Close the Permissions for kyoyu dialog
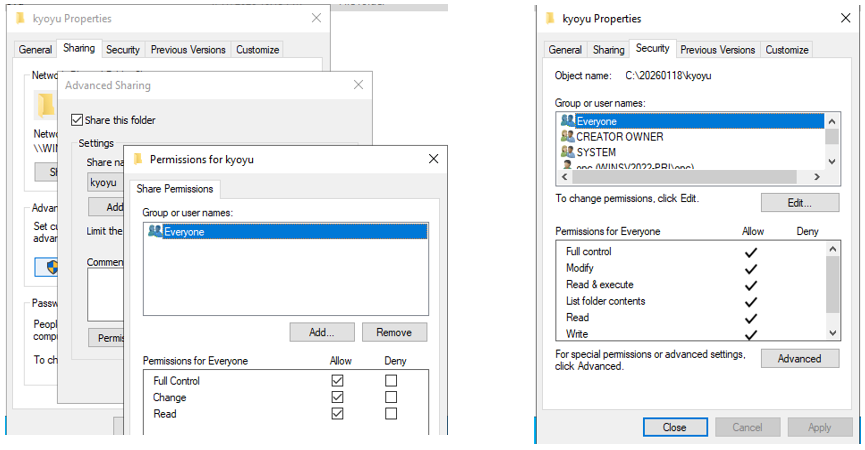This screenshot has height=450, width=865. (x=432, y=159)
